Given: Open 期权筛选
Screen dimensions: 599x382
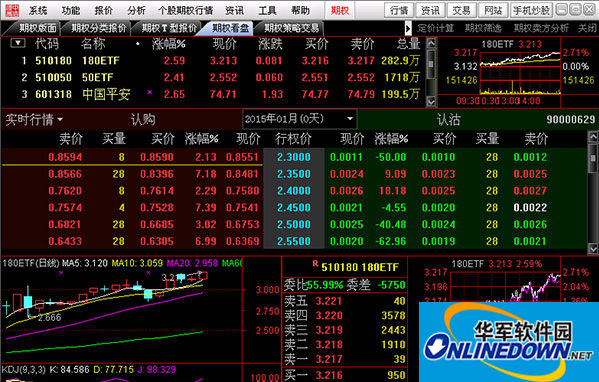Looking at the screenshot, I should (x=483, y=28).
